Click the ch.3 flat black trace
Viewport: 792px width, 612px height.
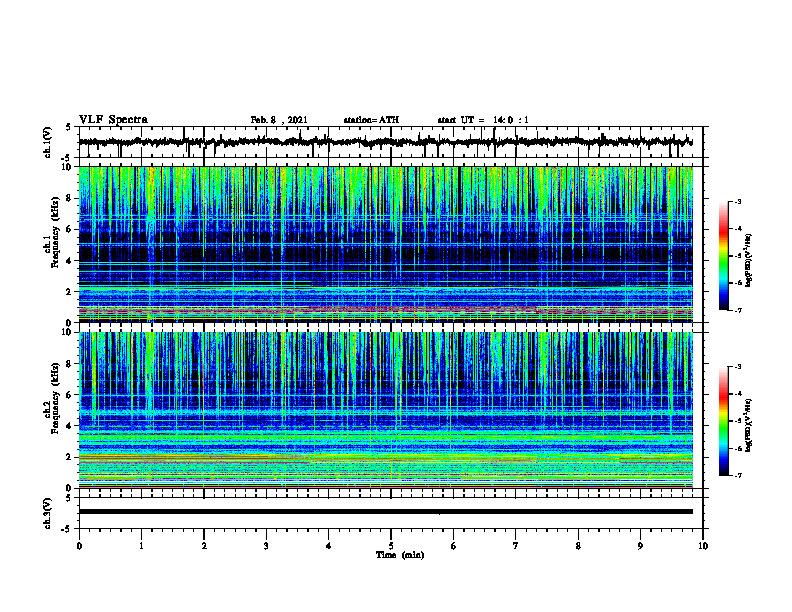pyautogui.click(x=386, y=512)
